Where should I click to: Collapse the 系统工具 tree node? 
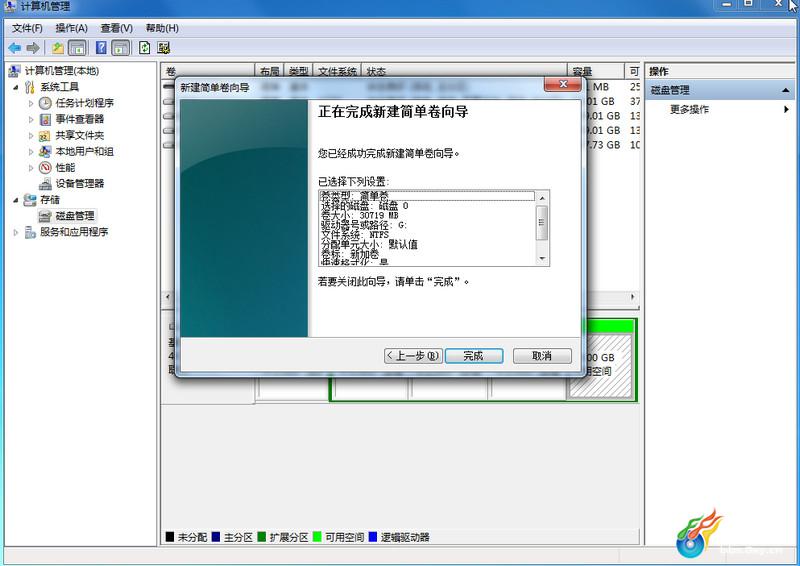tap(16, 87)
